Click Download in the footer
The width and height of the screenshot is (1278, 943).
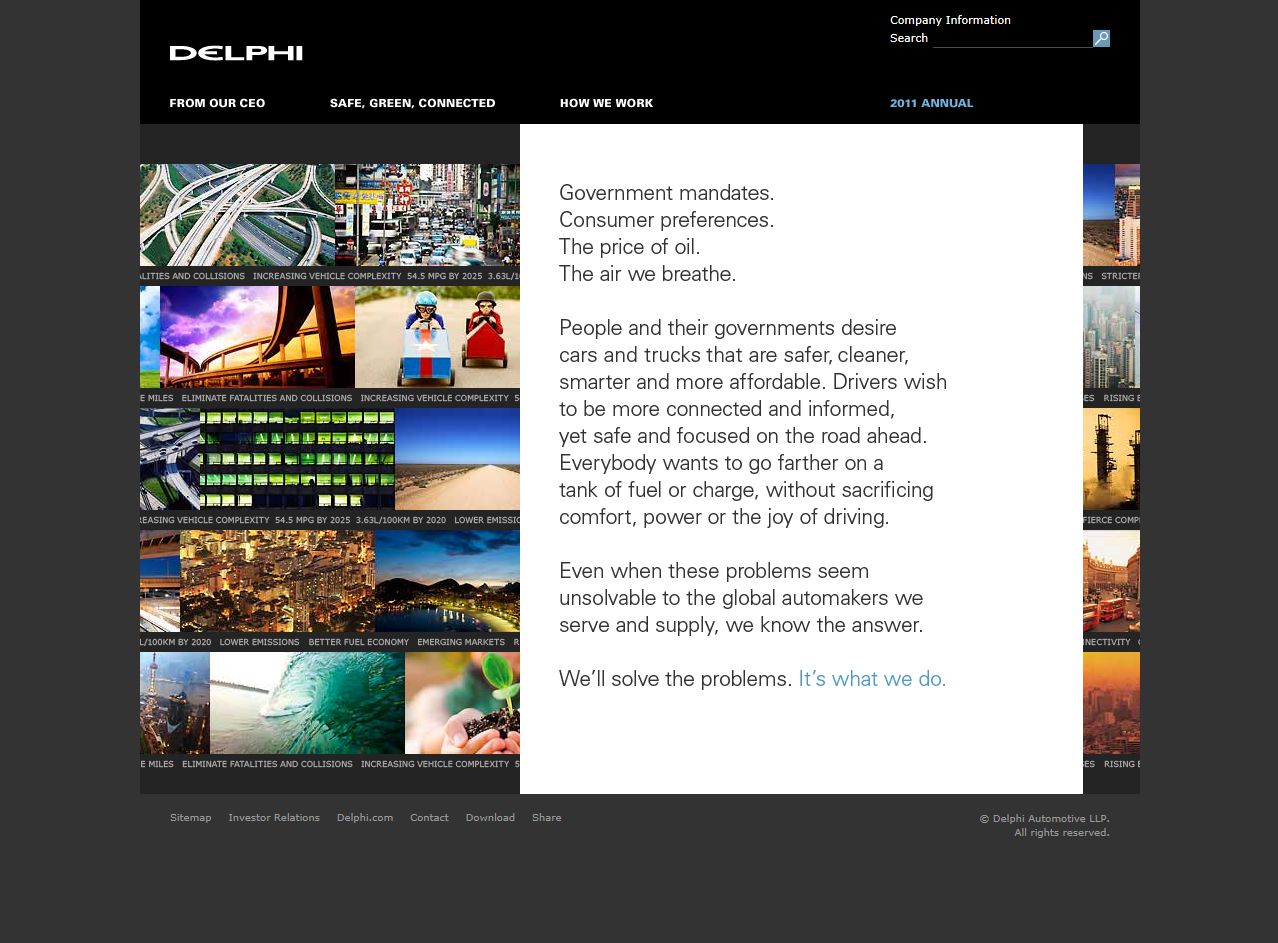tap(490, 817)
